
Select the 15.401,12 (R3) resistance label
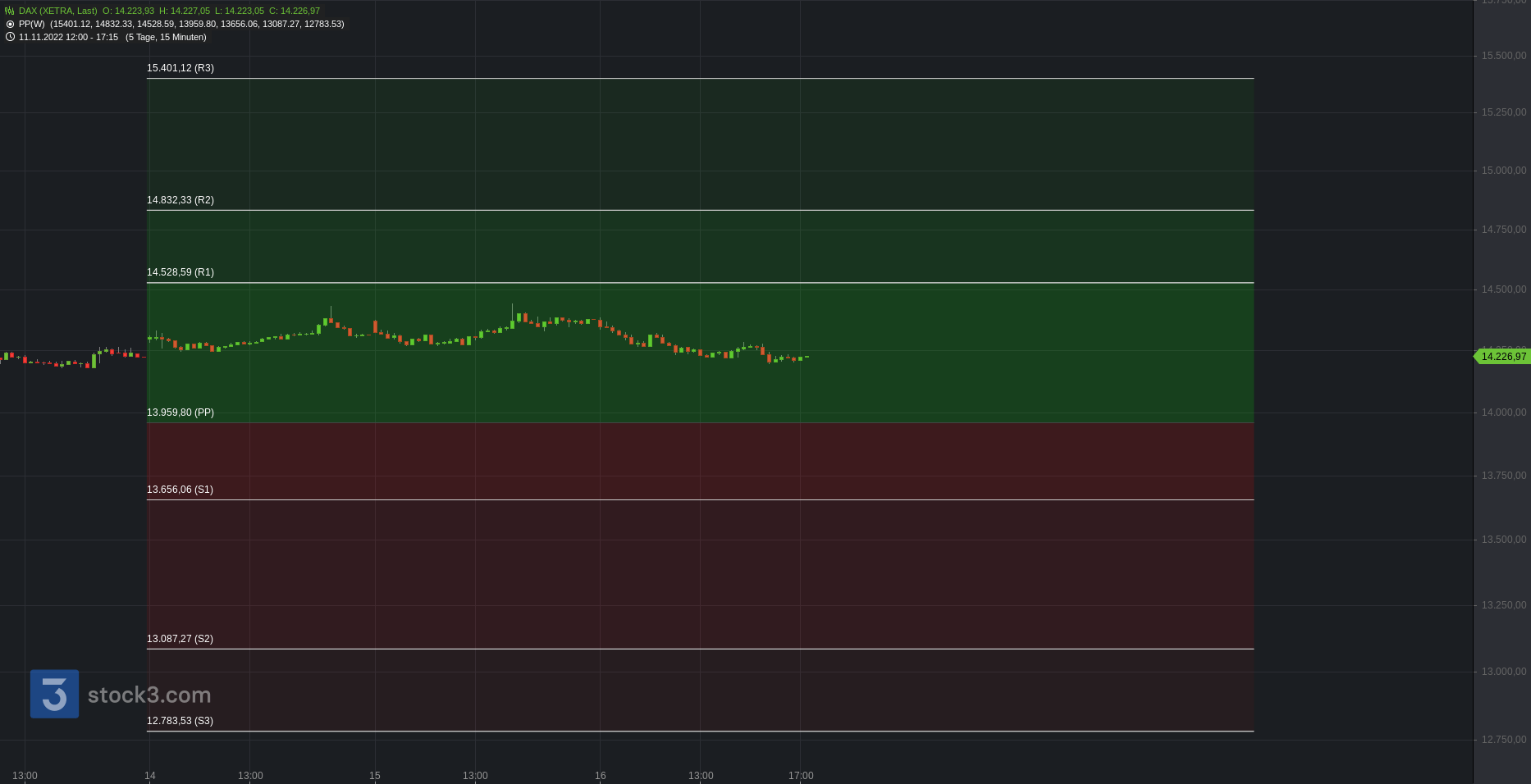(x=180, y=68)
